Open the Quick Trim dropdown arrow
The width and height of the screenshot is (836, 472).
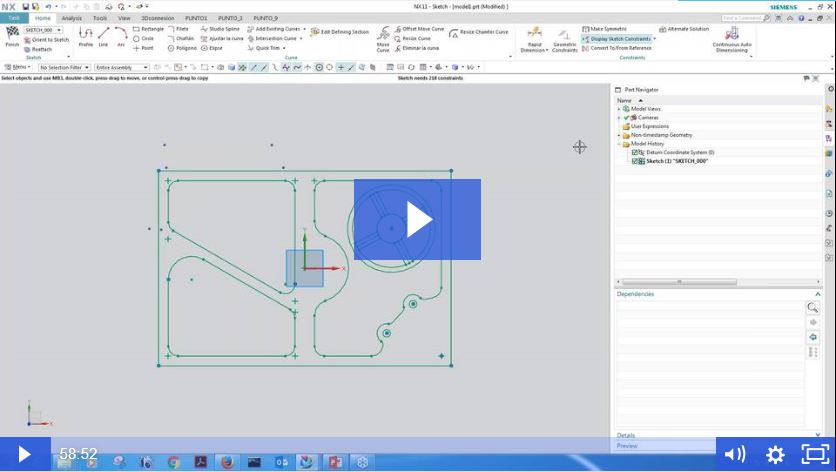coord(284,48)
